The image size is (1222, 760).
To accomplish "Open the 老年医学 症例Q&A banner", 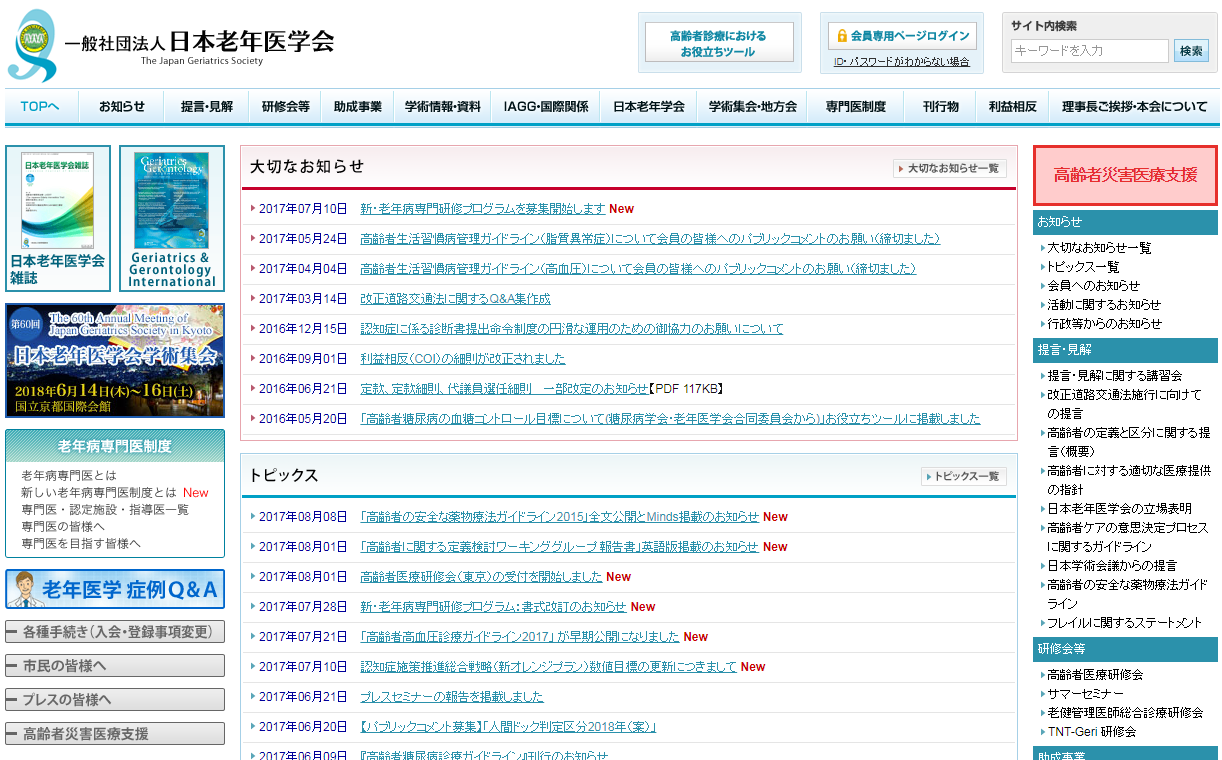I will click(x=115, y=589).
